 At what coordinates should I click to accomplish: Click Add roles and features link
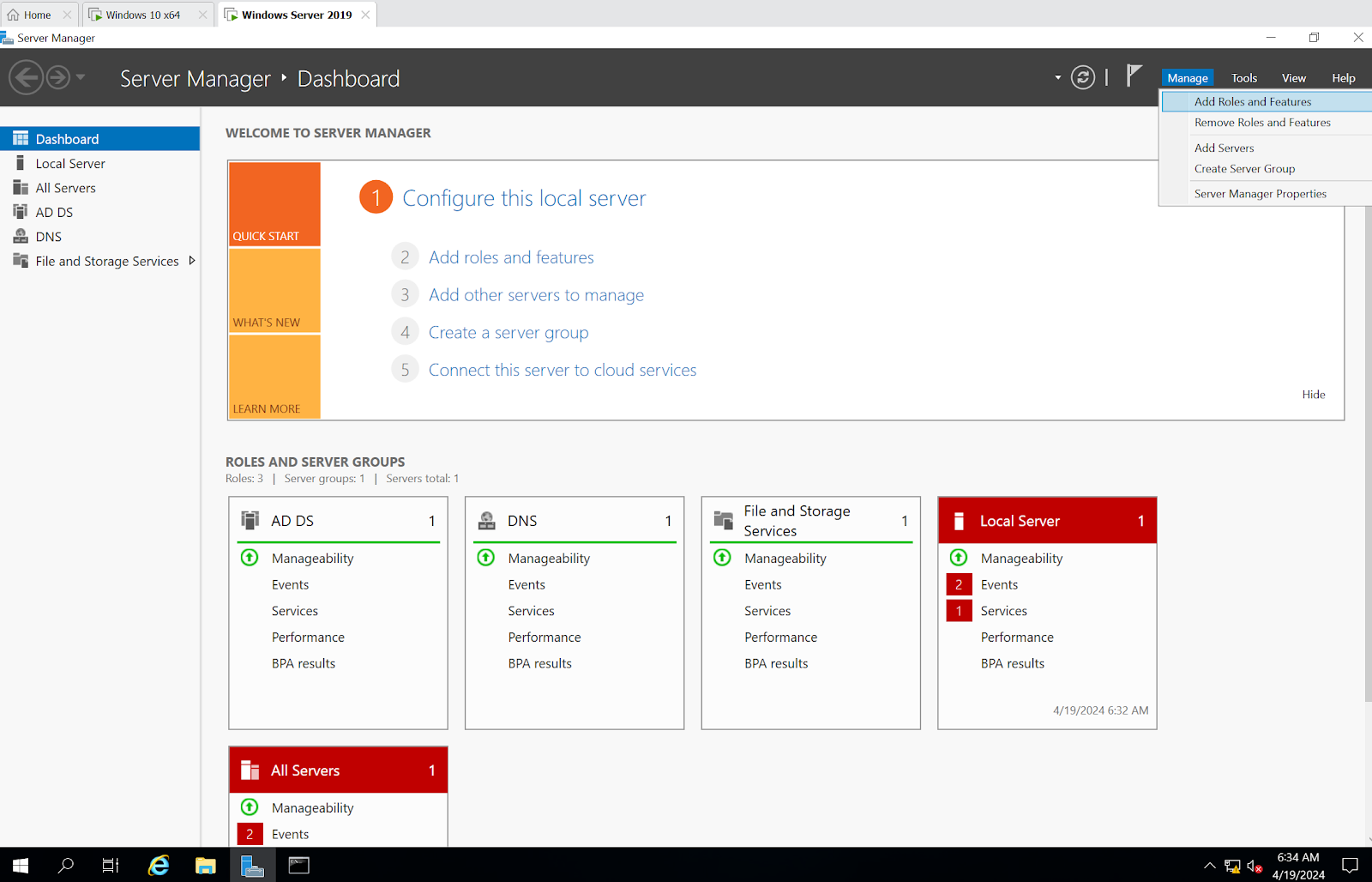[x=511, y=257]
